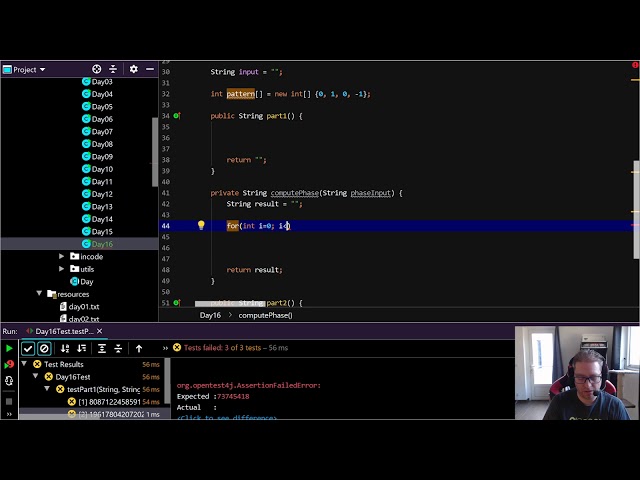Click 'return result;' on line 48
640x480 pixels.
point(254,270)
